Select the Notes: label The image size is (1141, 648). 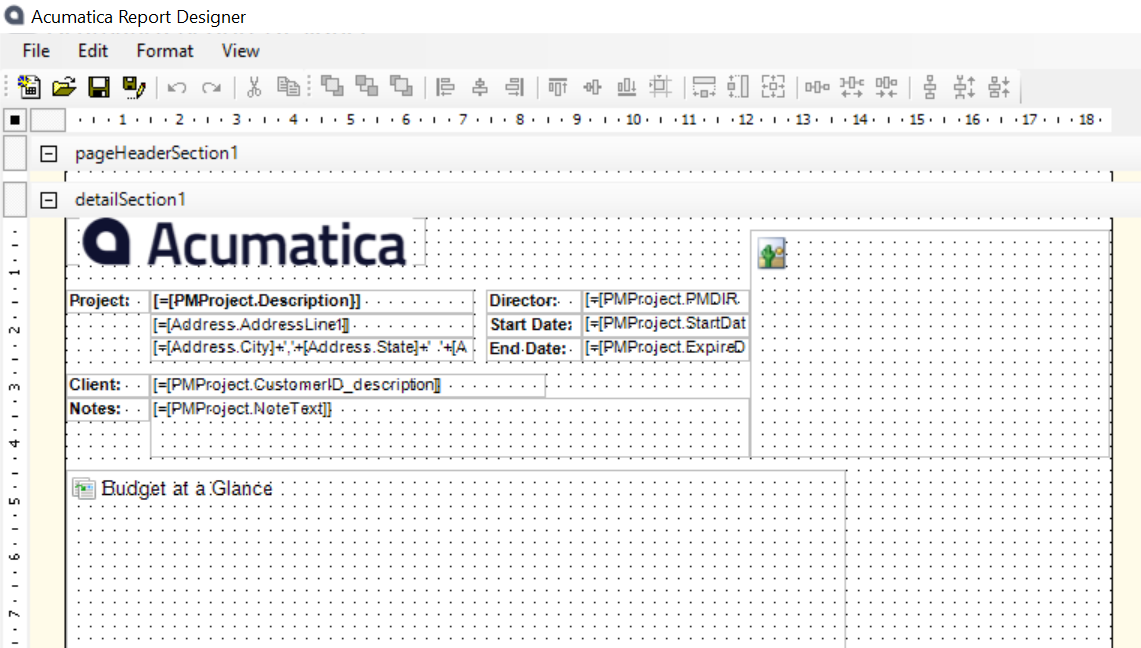pyautogui.click(x=108, y=409)
